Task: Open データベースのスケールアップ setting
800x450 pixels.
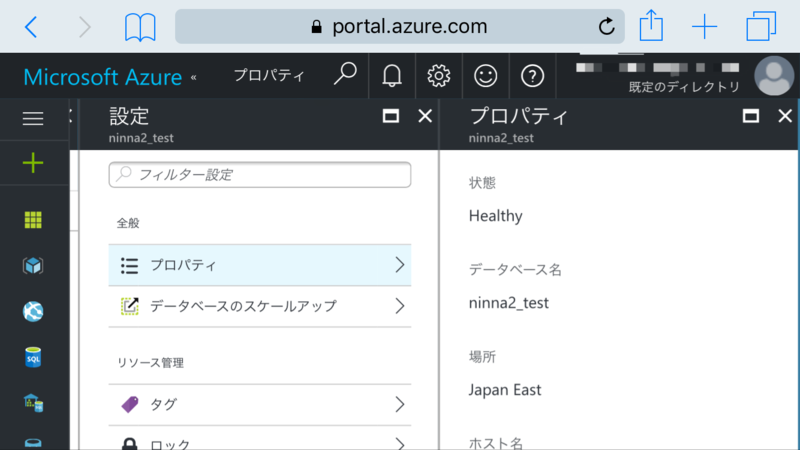Action: tap(260, 306)
